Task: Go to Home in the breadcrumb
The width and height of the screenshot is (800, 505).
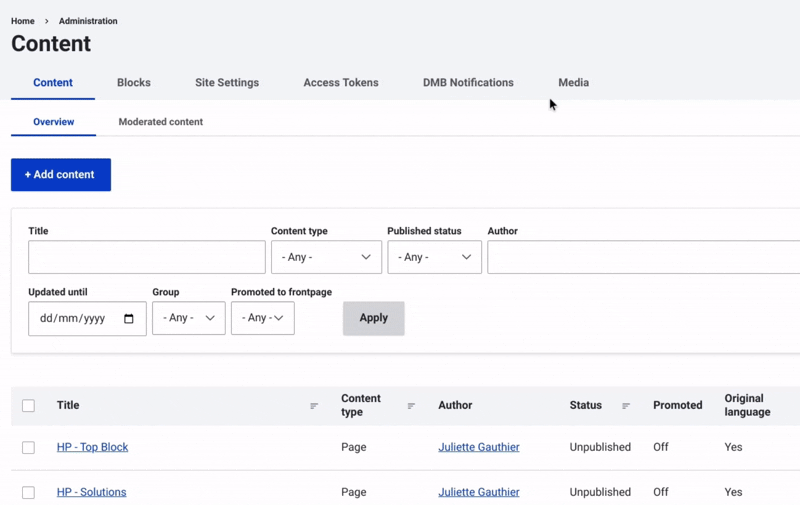Action: pyautogui.click(x=23, y=21)
